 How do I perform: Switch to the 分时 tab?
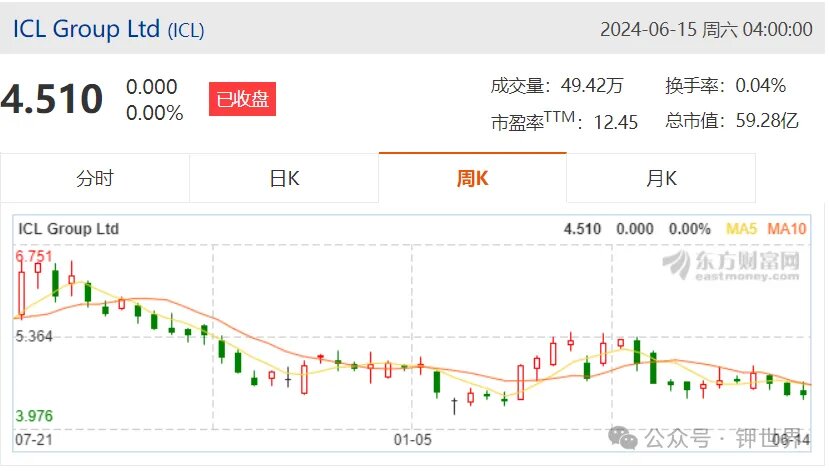pos(95,179)
